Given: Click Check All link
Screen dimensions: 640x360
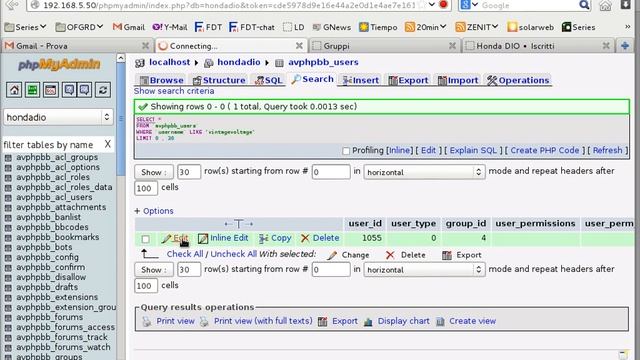Looking at the screenshot, I should point(184,254).
